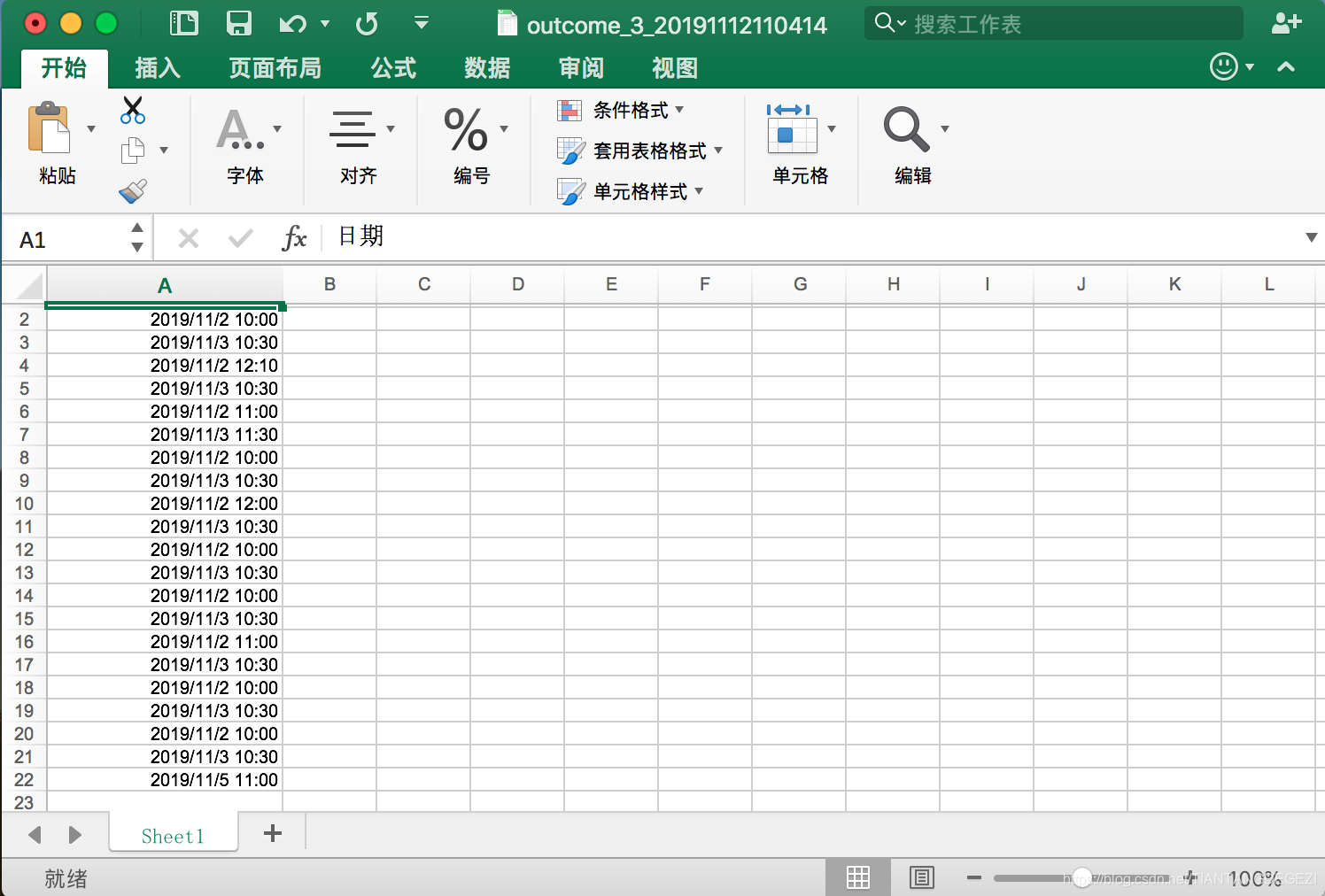Expand the Number (编号) dropdown arrow

504,129
